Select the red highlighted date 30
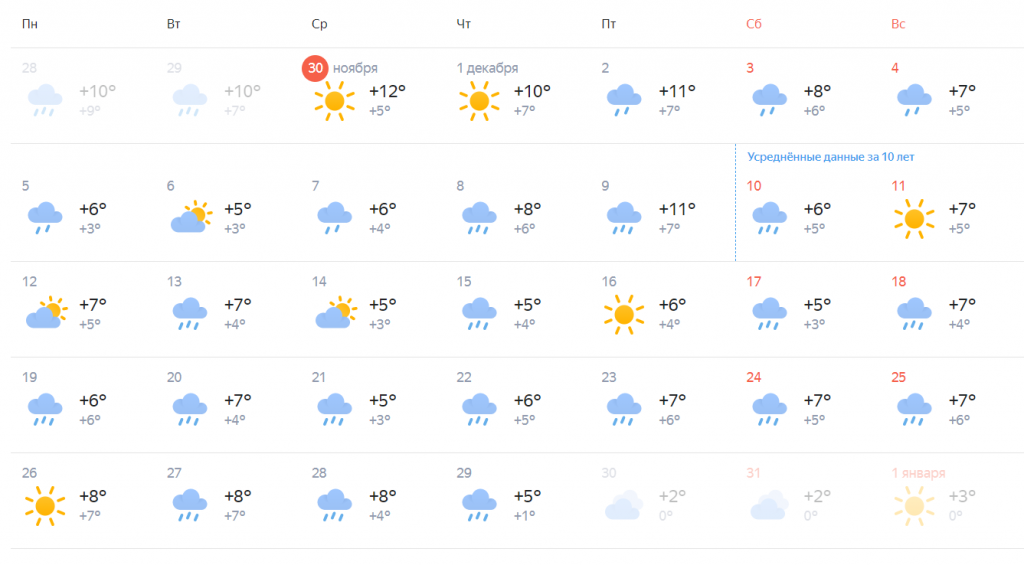The height and width of the screenshot is (565, 1024). (x=315, y=68)
